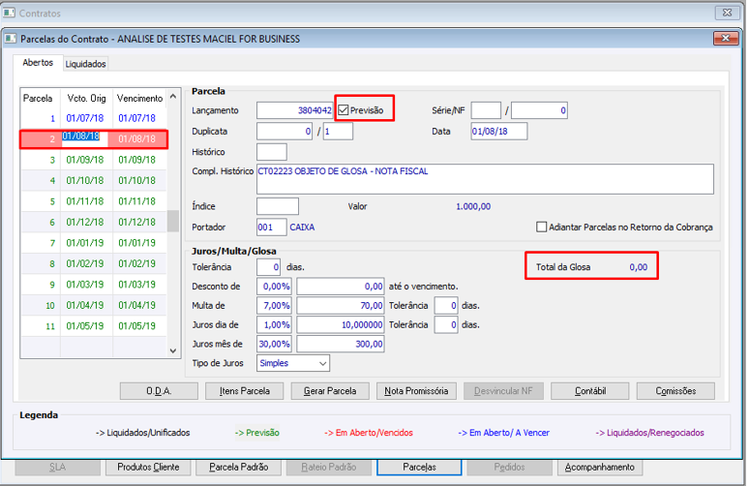Select parcela 1 row 01/07/18

click(x=94, y=118)
